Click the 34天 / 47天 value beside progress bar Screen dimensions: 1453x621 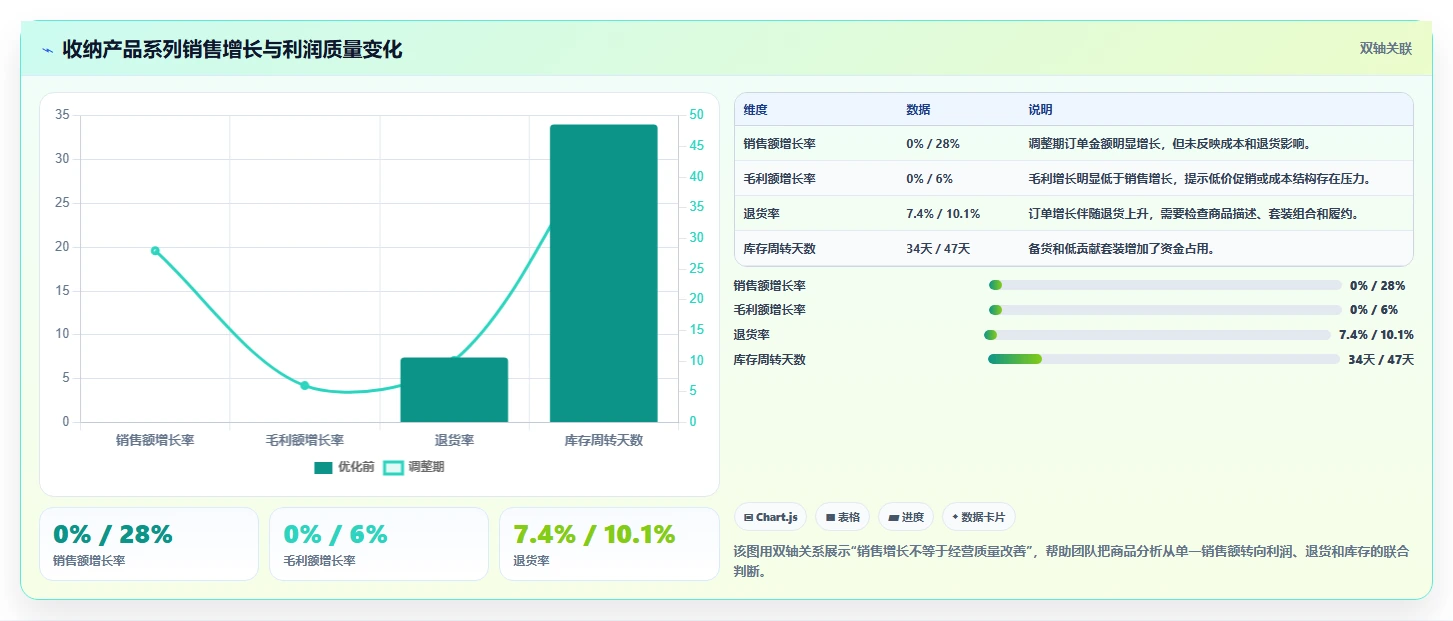click(1381, 360)
